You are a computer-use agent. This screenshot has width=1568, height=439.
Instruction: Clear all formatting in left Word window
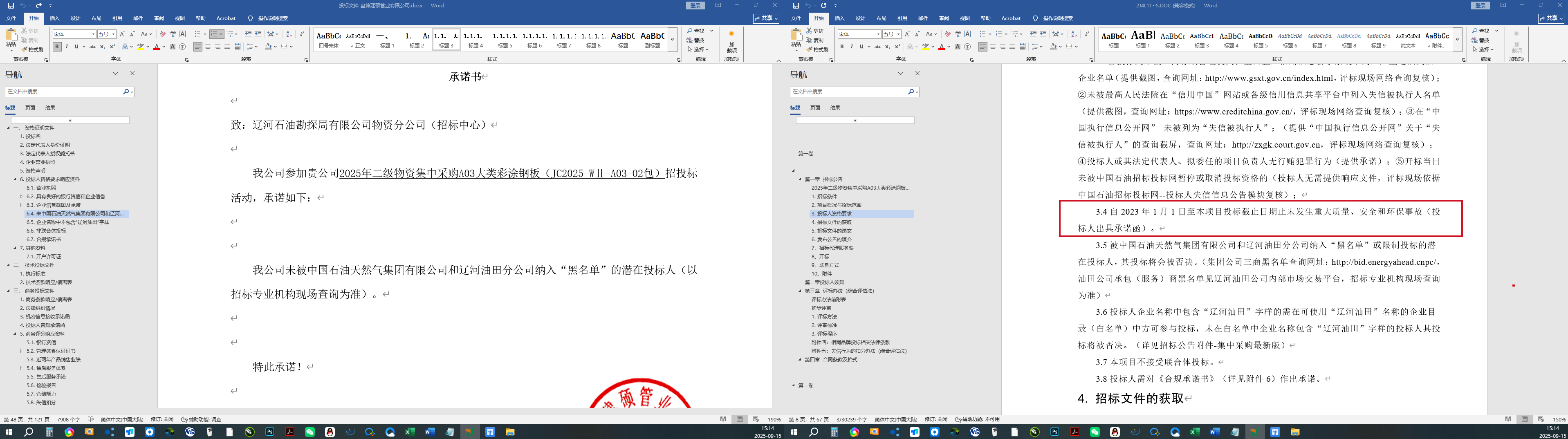[162, 34]
